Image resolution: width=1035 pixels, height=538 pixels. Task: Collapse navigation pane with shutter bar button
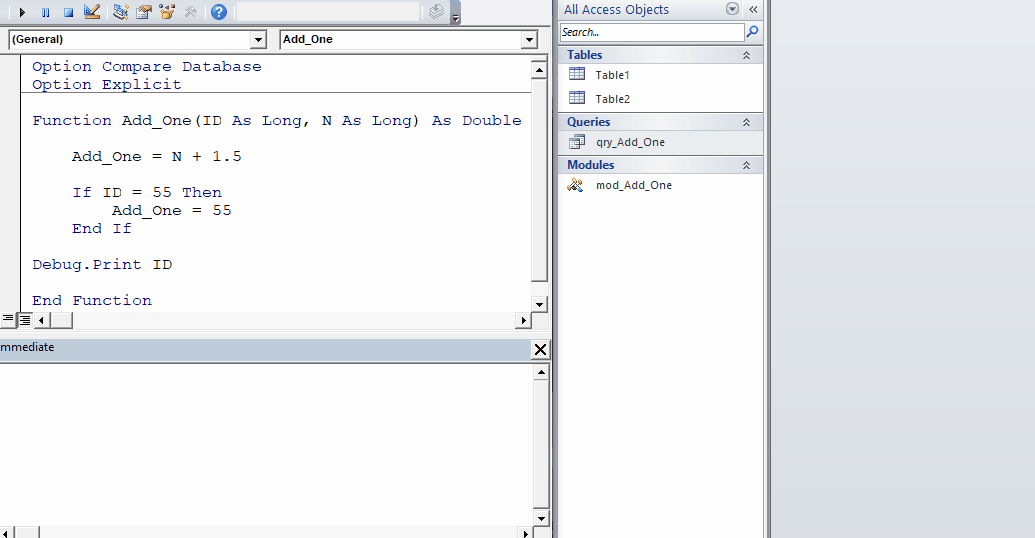[753, 9]
